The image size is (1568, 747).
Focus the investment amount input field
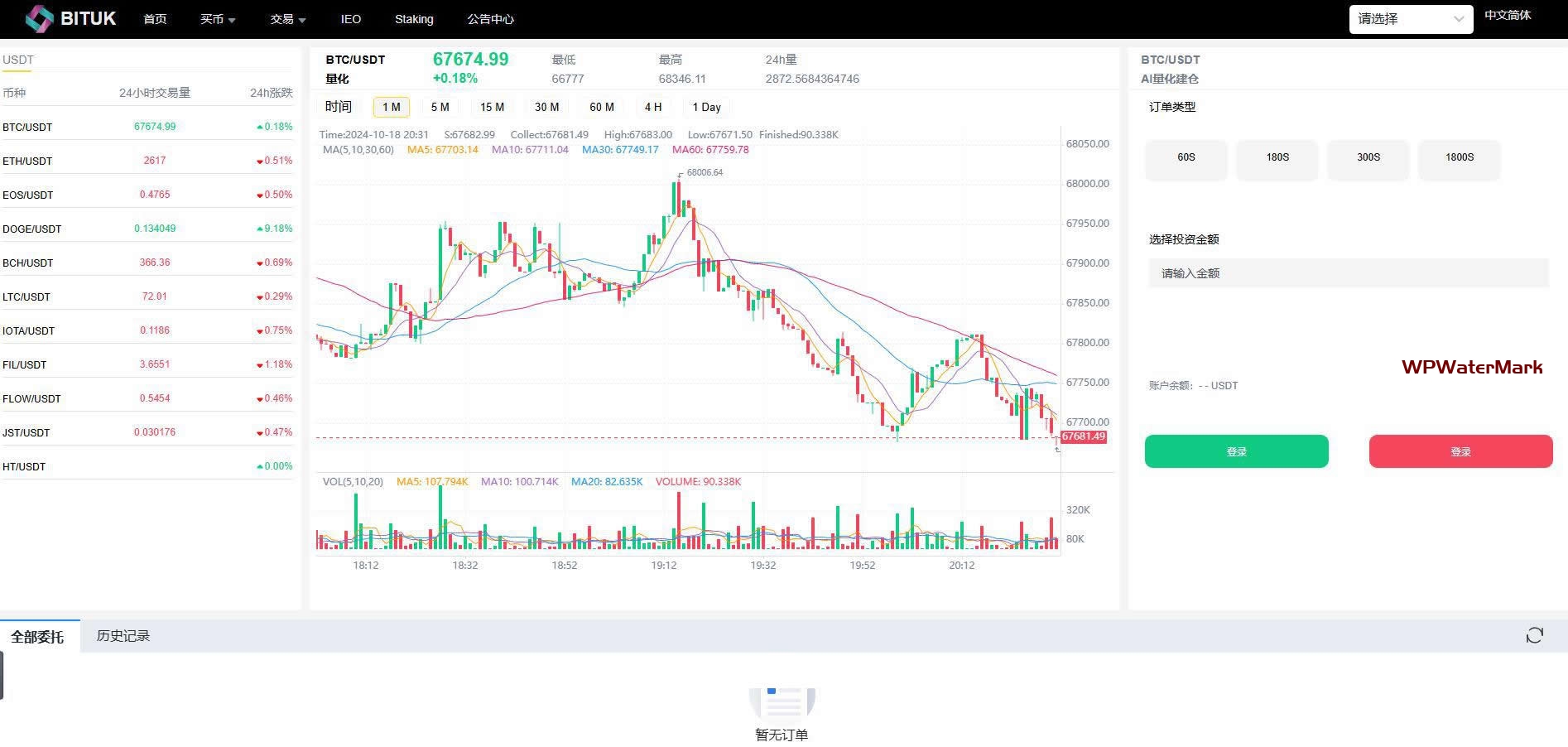[1348, 273]
